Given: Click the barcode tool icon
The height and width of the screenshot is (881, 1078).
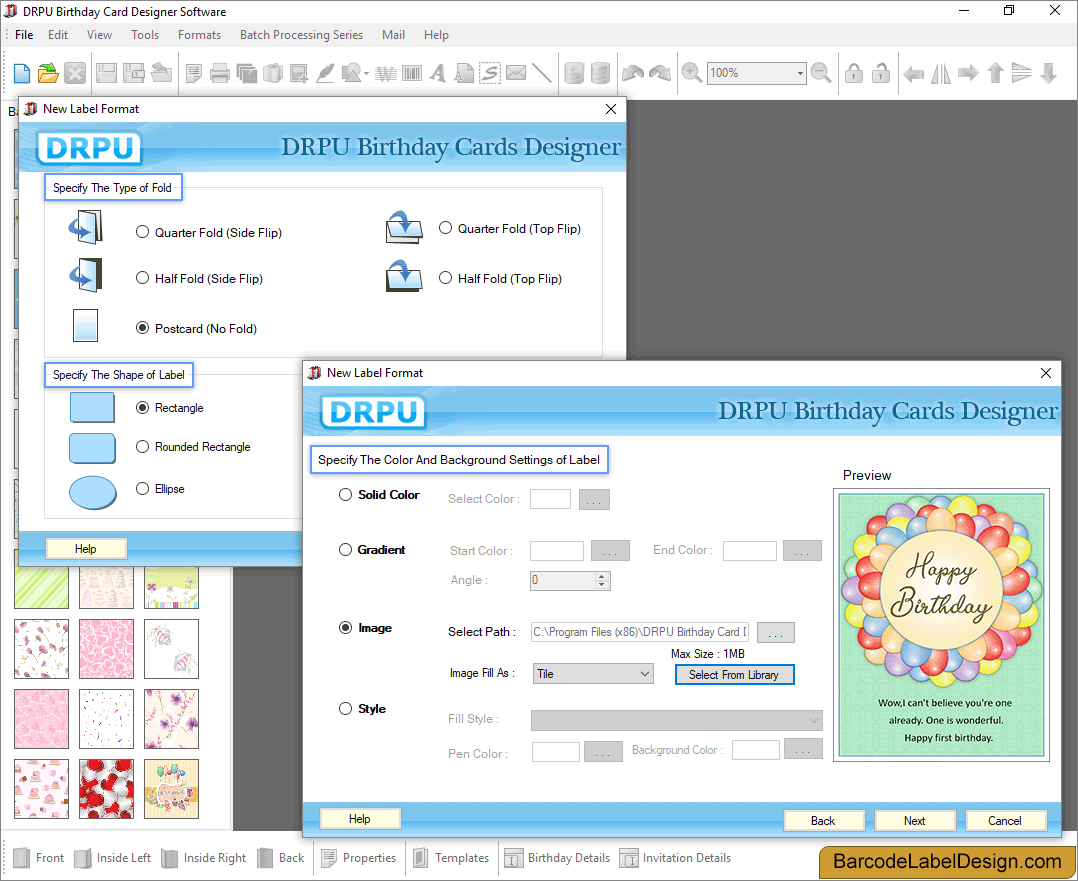Looking at the screenshot, I should (x=412, y=73).
